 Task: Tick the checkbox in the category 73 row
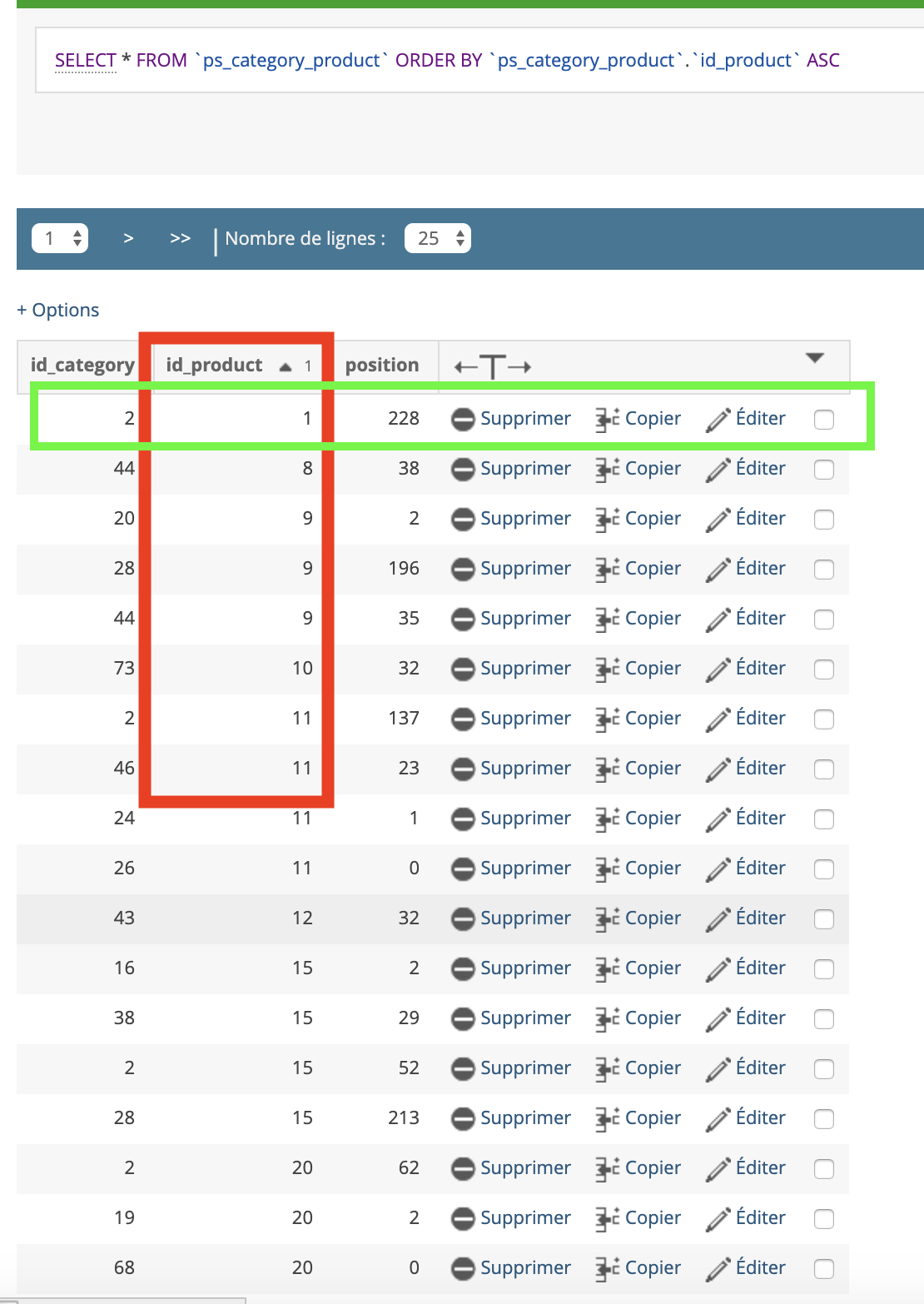click(824, 669)
